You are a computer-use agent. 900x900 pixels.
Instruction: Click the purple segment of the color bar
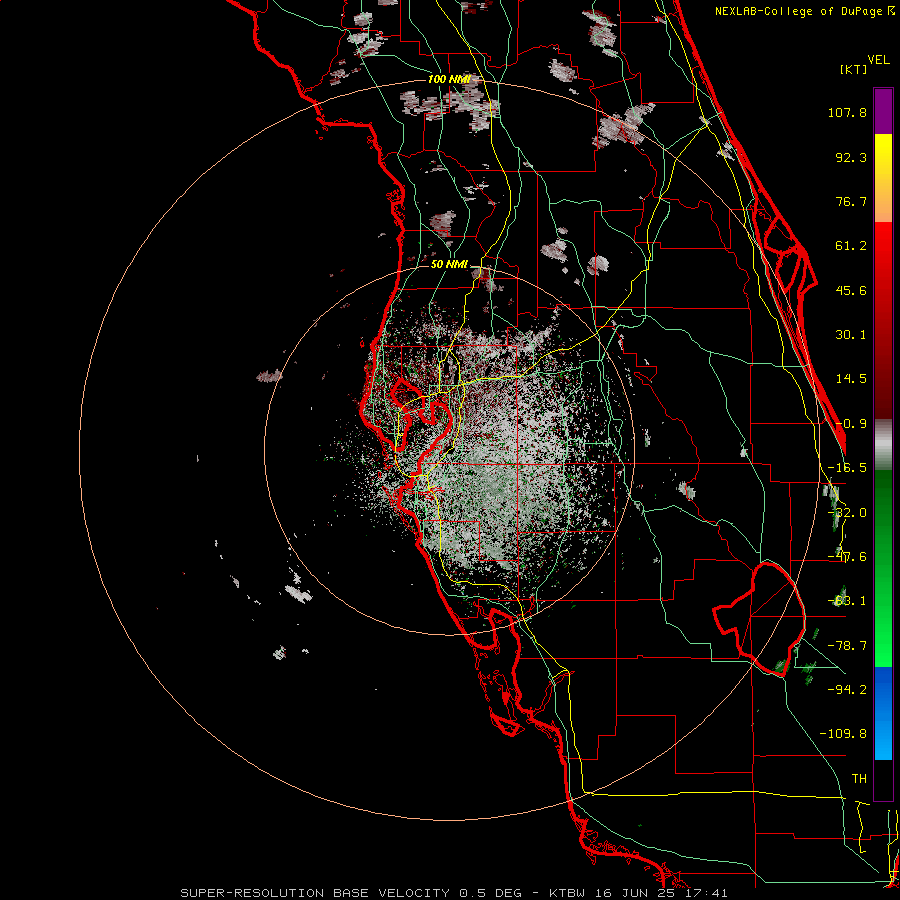click(883, 111)
